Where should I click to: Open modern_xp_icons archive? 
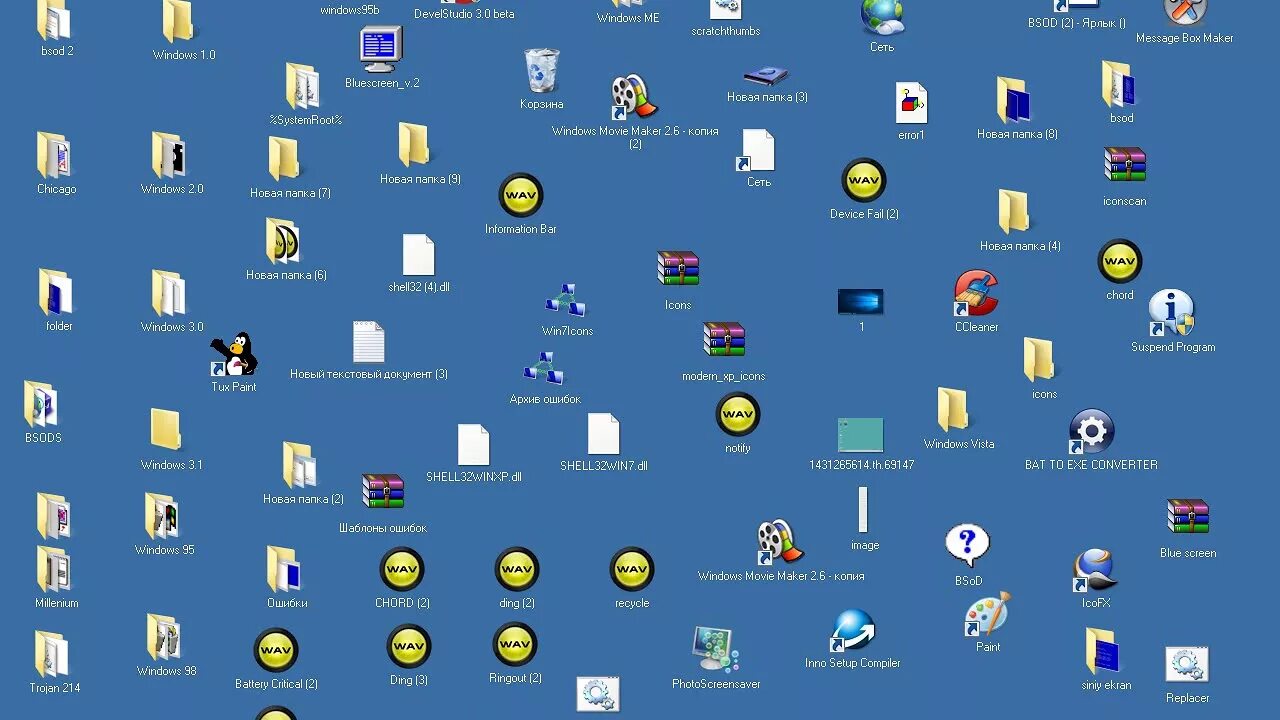pos(724,341)
